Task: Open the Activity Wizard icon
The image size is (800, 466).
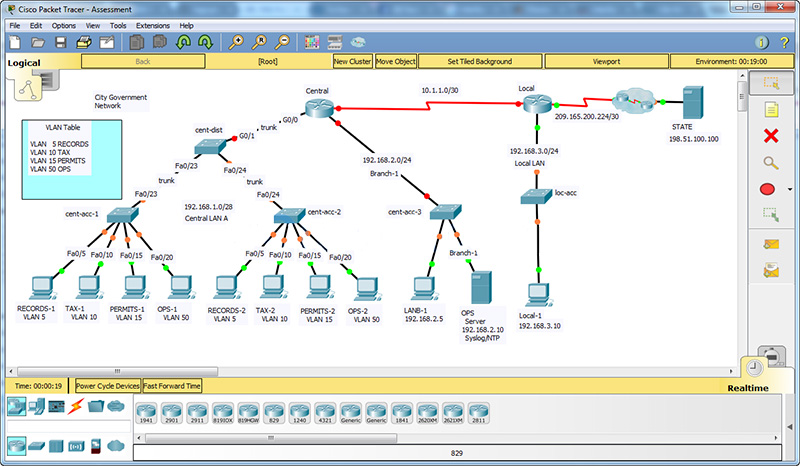Action: [107, 42]
